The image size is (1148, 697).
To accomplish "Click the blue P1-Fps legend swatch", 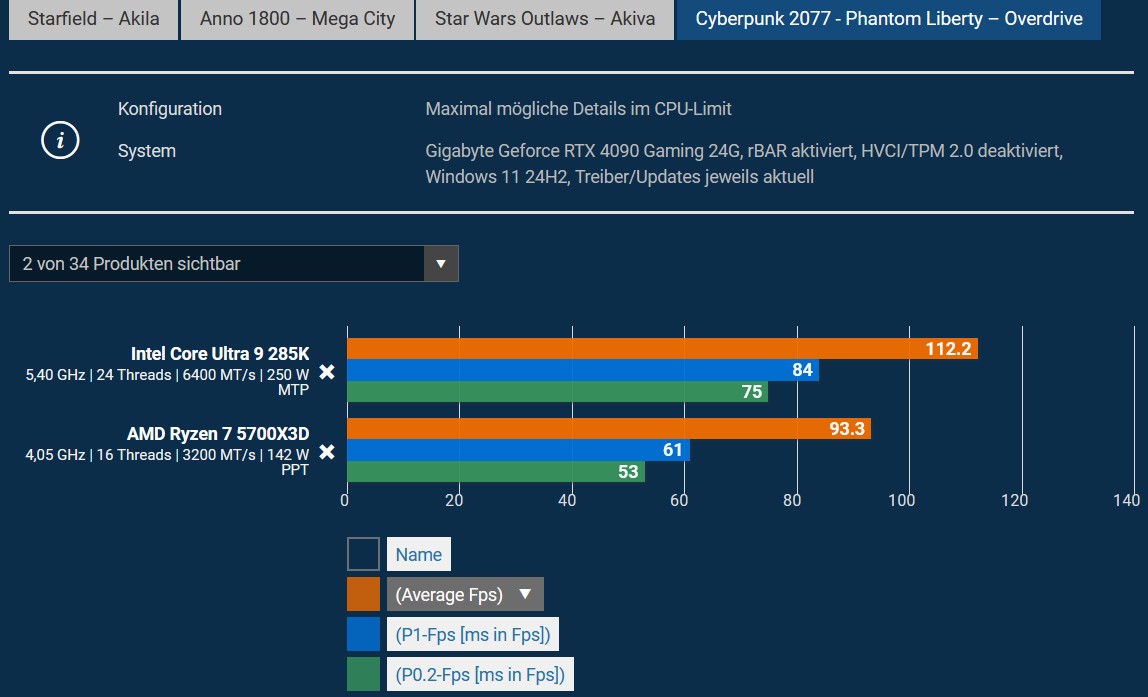I will point(363,634).
